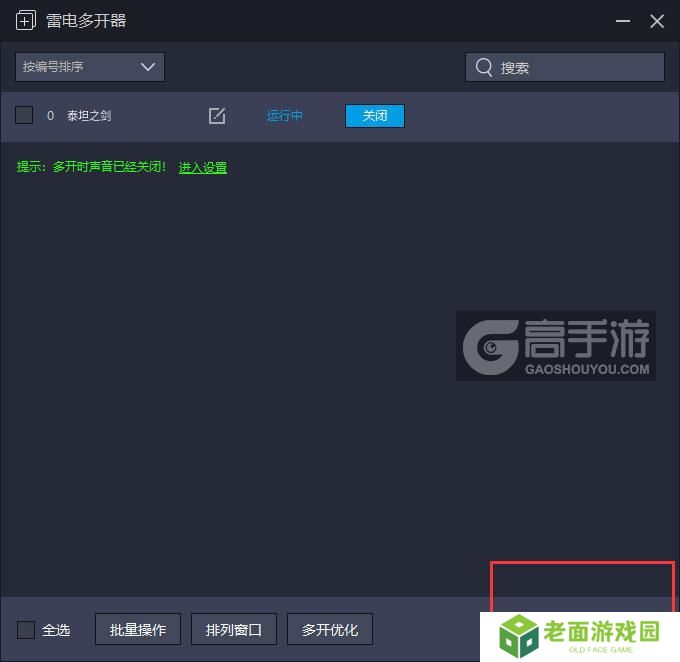Close the 雷电多开器 window
680x662 pixels.
tap(657, 21)
